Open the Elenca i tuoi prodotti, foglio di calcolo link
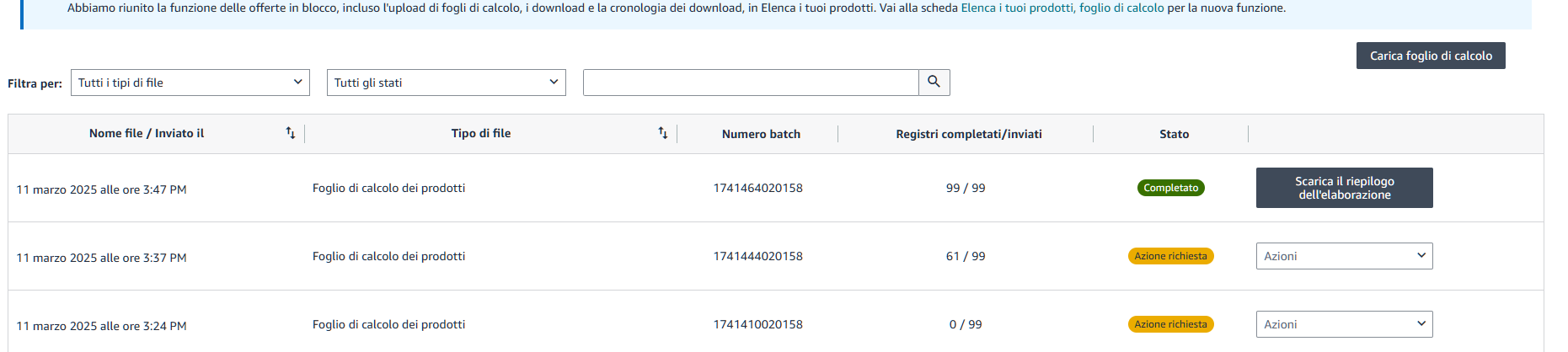The width and height of the screenshot is (1568, 352). coord(1062,8)
